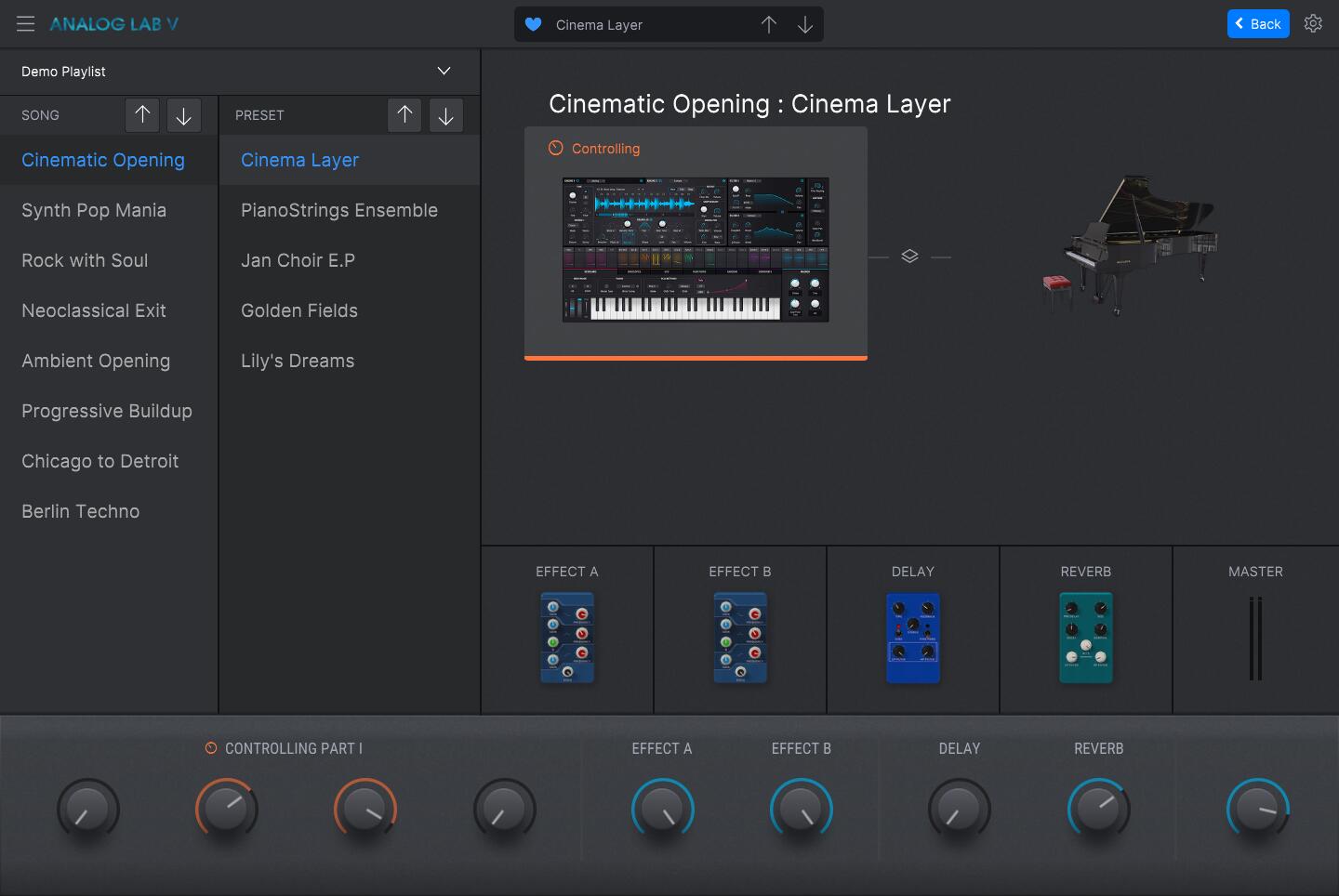This screenshot has height=896, width=1339.
Task: Select the grand piano instrument part
Action: (x=1129, y=245)
